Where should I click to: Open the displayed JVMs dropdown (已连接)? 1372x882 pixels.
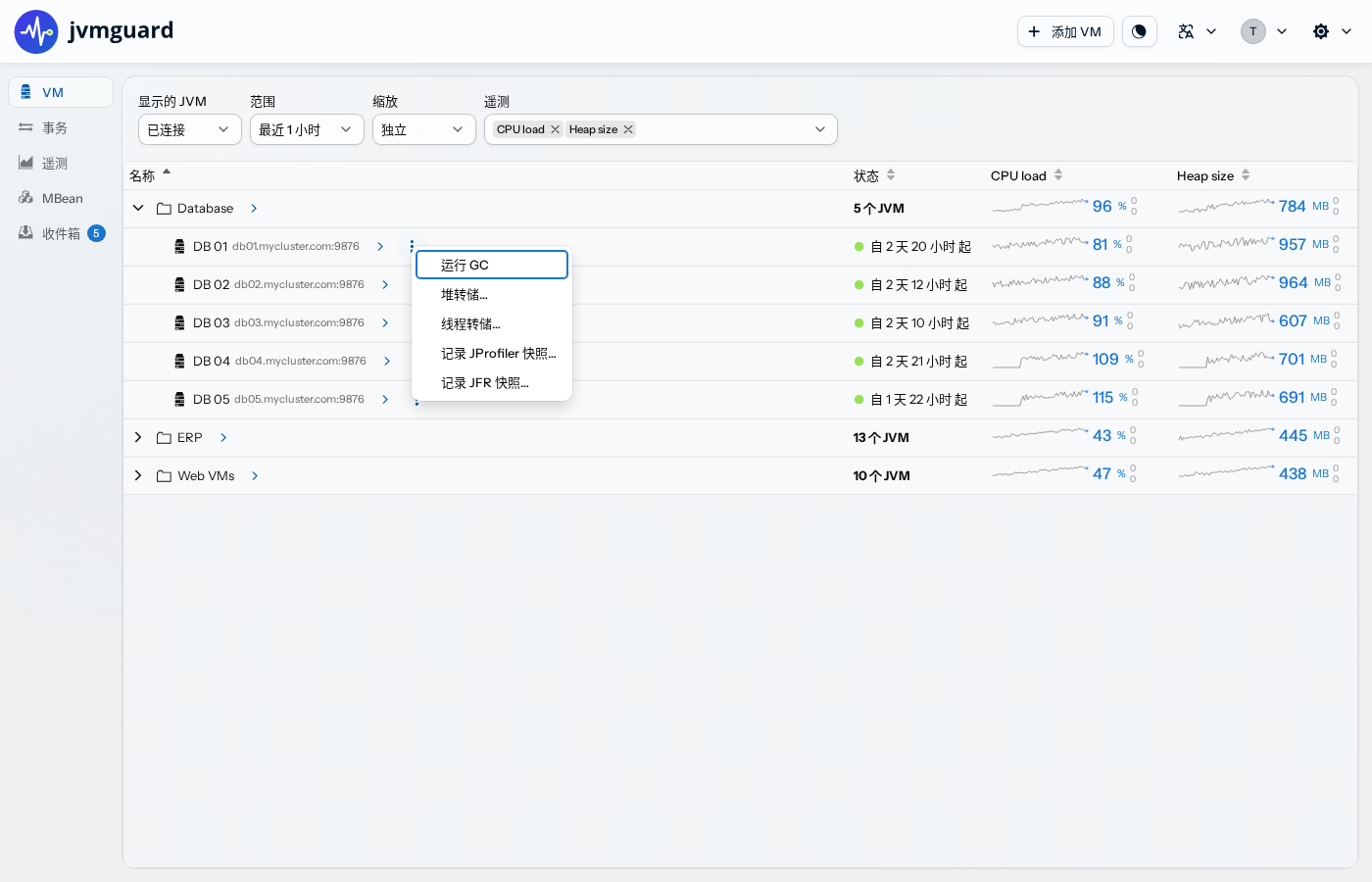(x=189, y=129)
